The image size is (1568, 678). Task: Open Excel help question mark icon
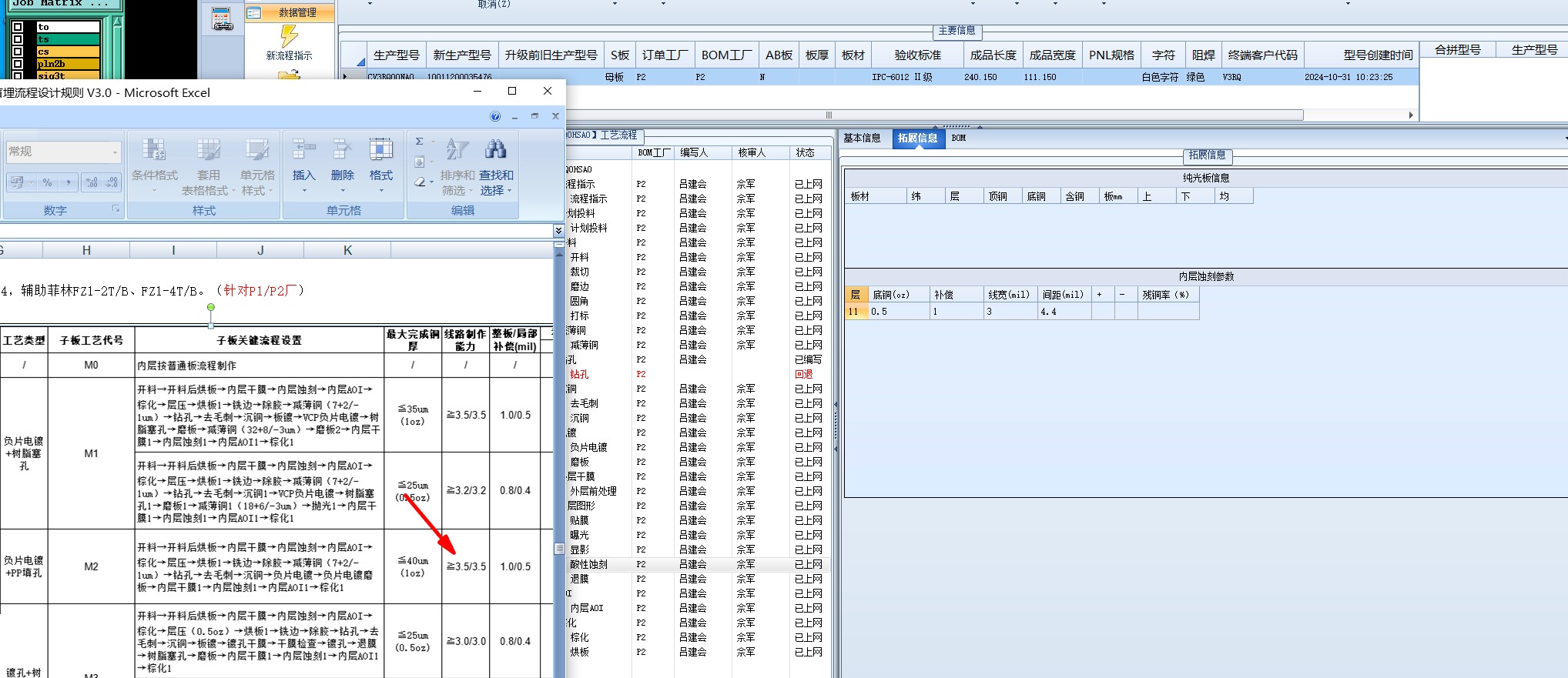pyautogui.click(x=495, y=116)
